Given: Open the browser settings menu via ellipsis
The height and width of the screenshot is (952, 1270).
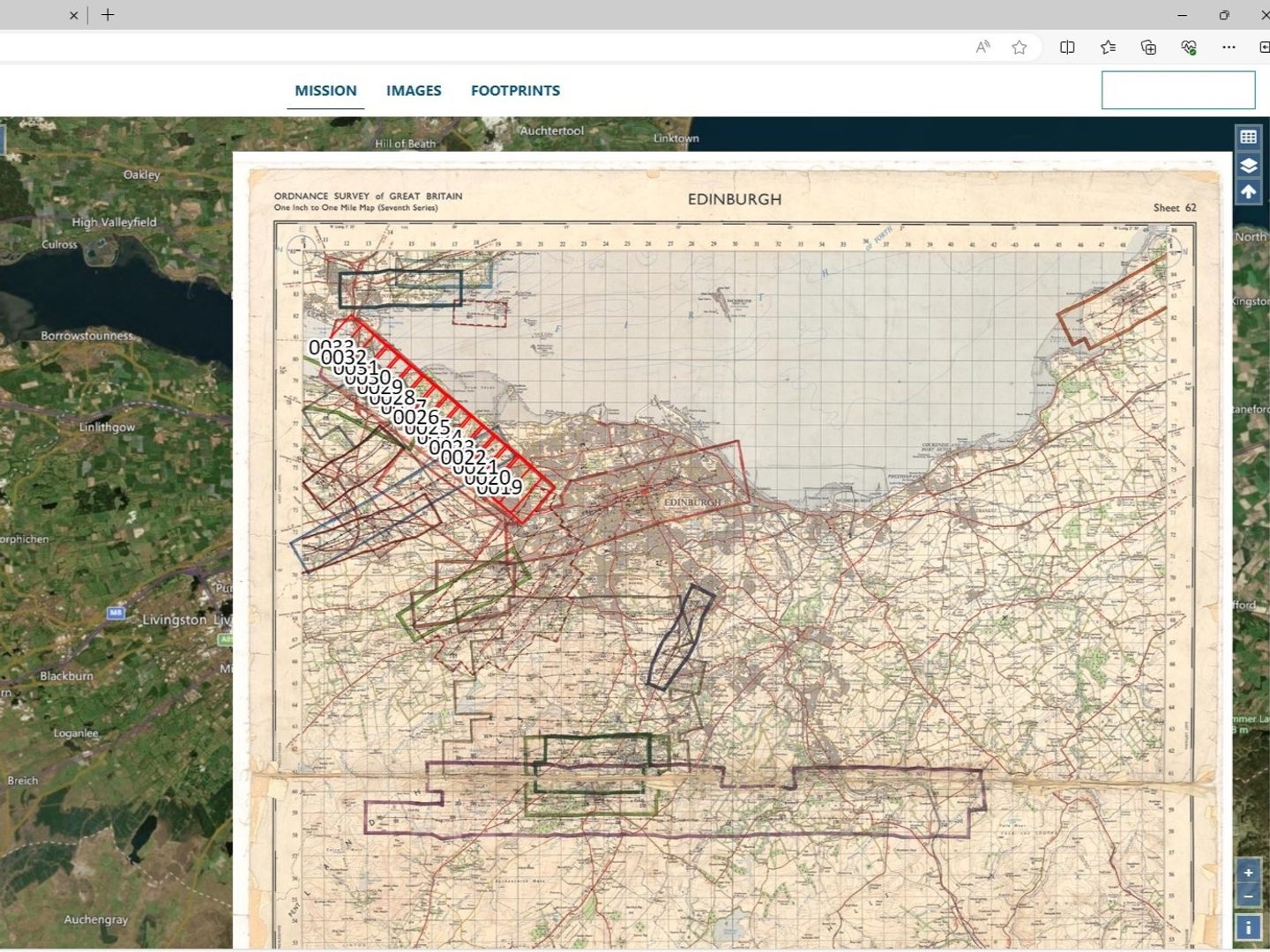Looking at the screenshot, I should pyautogui.click(x=1229, y=47).
